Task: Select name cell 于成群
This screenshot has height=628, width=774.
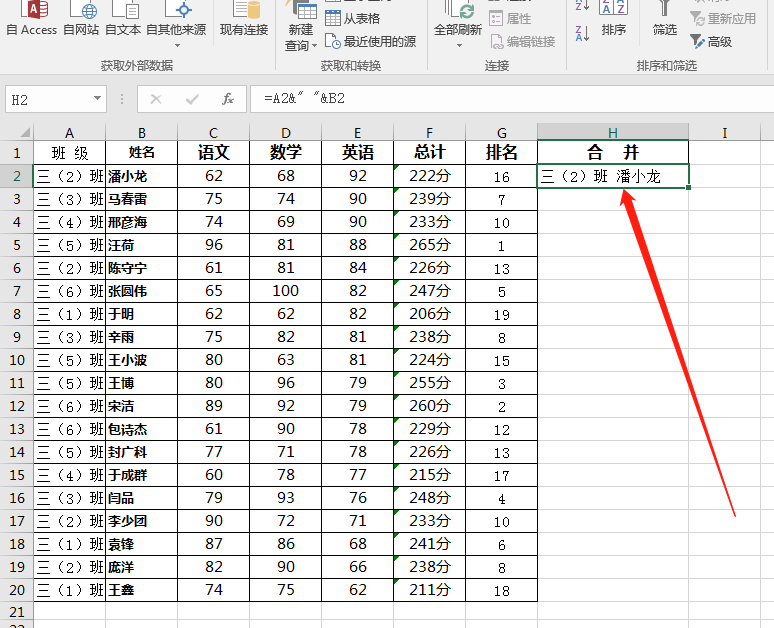Action: 142,475
